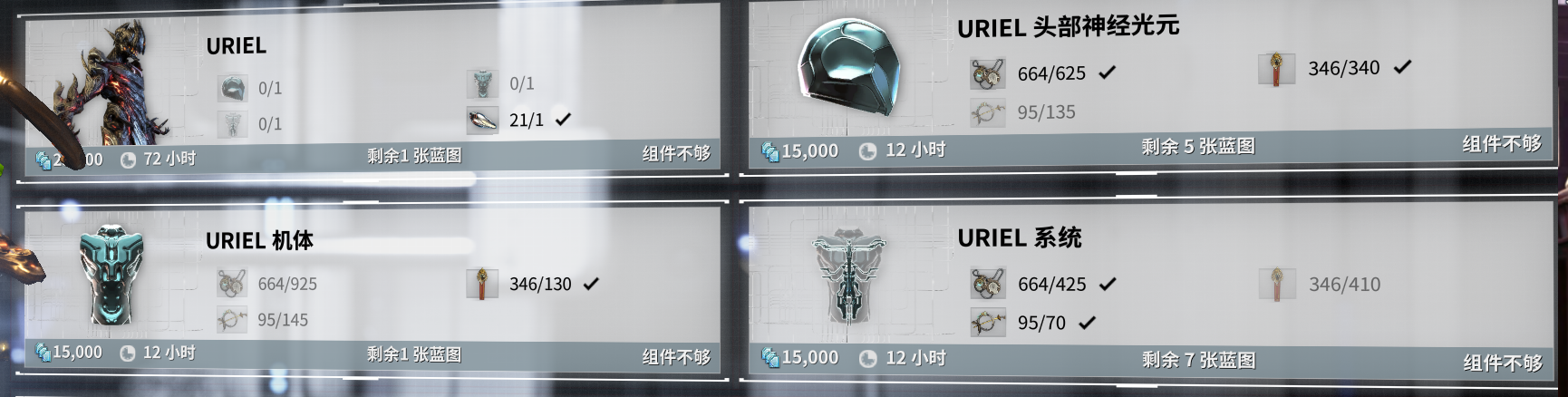
Task: Click the resource icon beside 95/70
Action: point(988,323)
